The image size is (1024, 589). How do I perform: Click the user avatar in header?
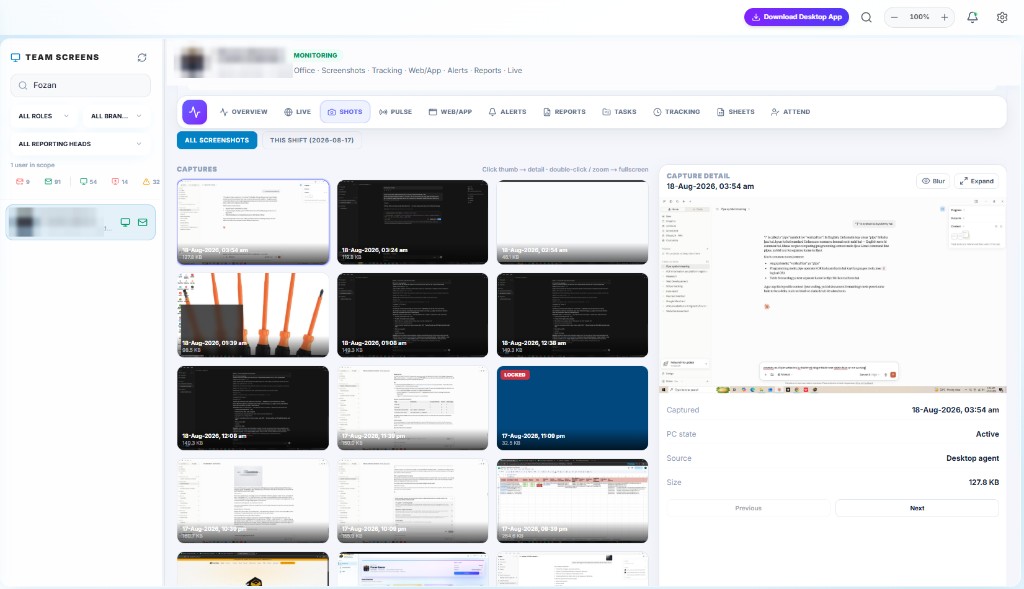coord(193,63)
